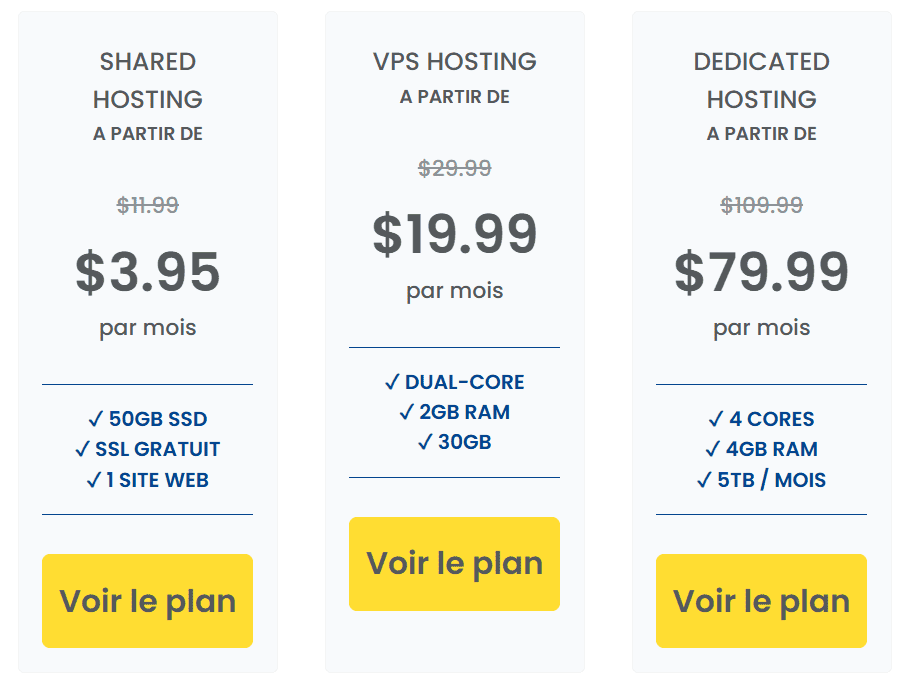This screenshot has height=683, width=906.
Task: Click the 4 CORES checkmark icon
Action: pyautogui.click(x=716, y=419)
